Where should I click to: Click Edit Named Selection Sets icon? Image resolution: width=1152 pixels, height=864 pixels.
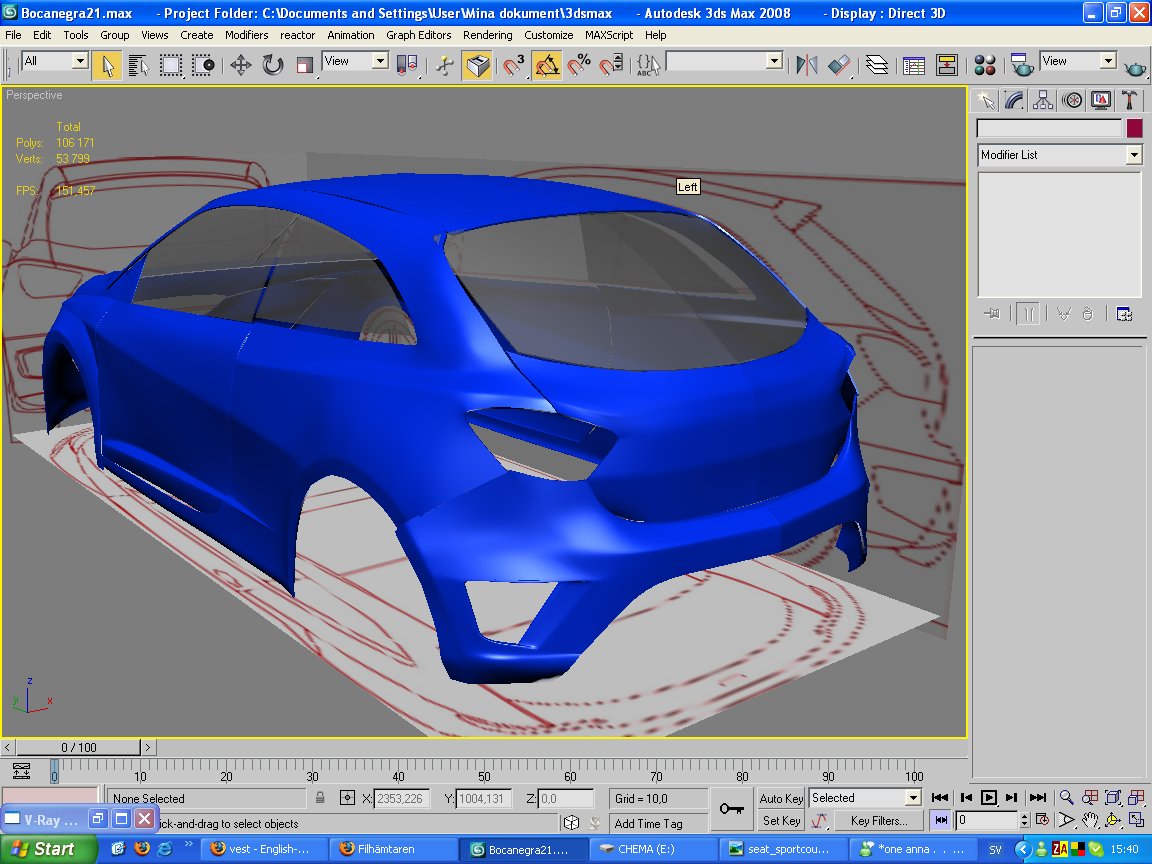(648, 65)
